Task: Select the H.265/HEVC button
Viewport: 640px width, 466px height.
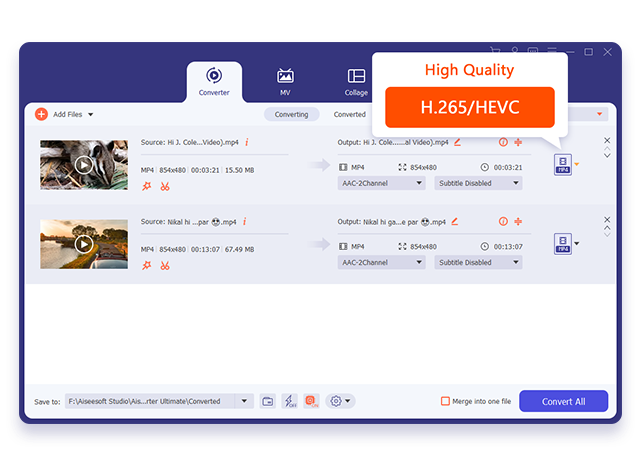Action: click(469, 106)
